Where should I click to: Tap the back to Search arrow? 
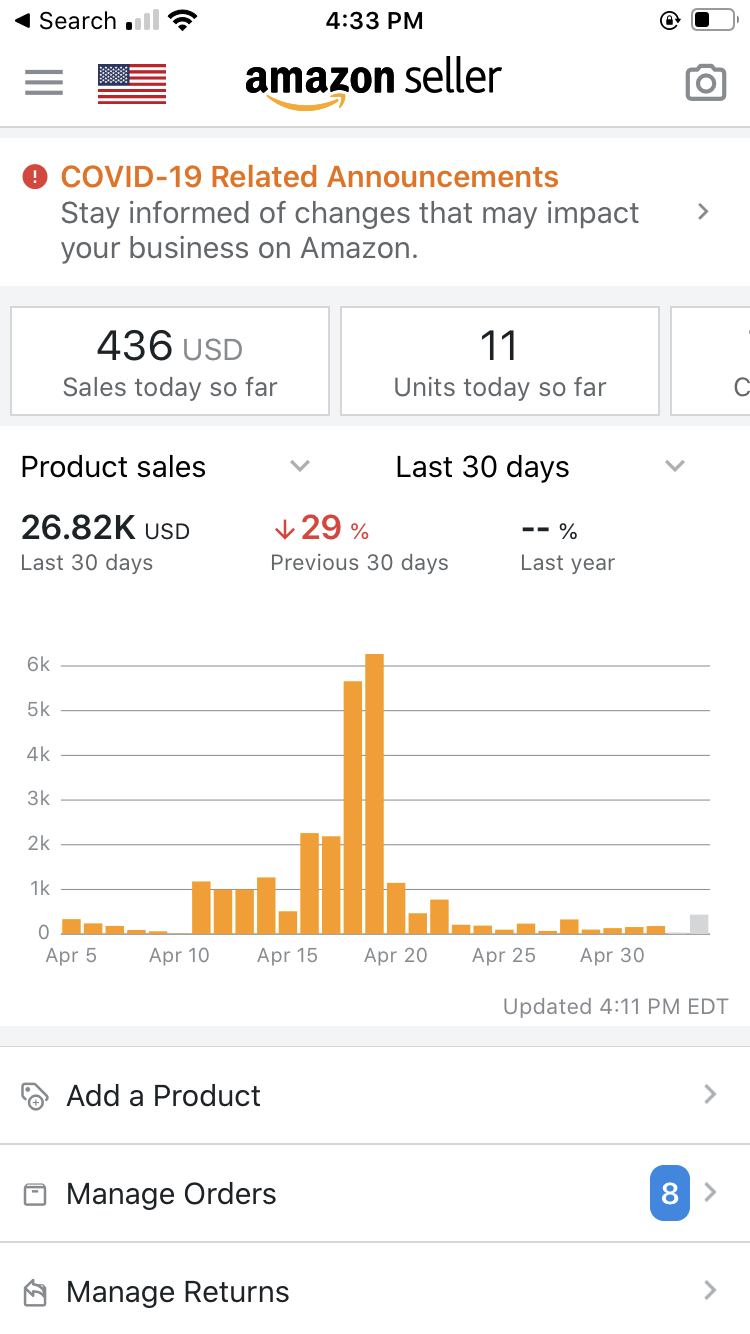coord(22,21)
